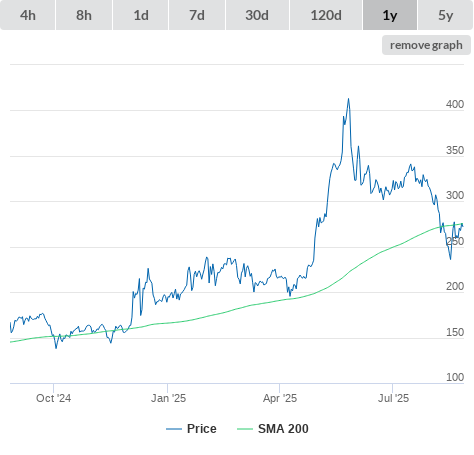Click the 400 price axis label
474x455 pixels.
click(455, 104)
